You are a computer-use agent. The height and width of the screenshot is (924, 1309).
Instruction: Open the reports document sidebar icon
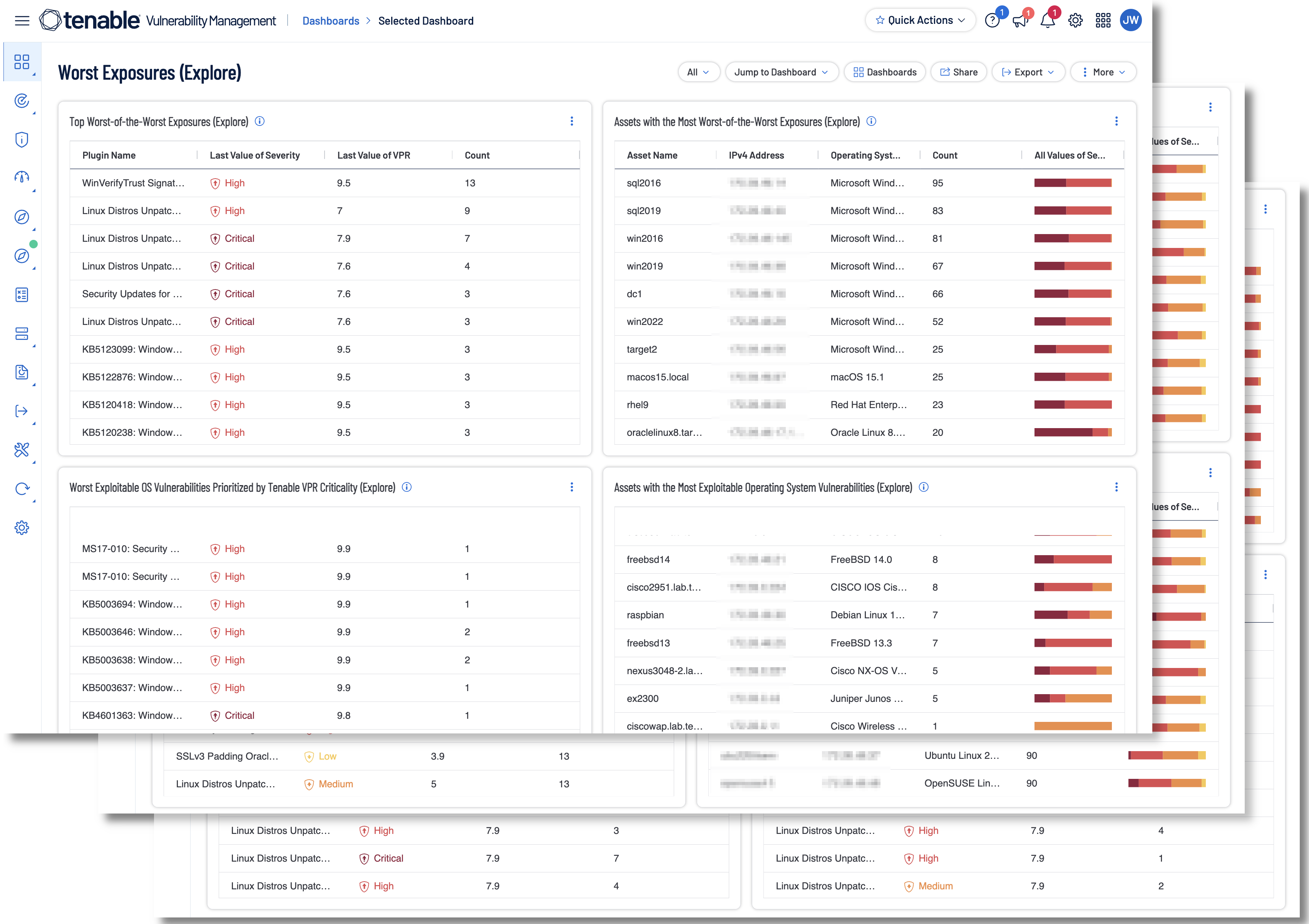tap(22, 372)
